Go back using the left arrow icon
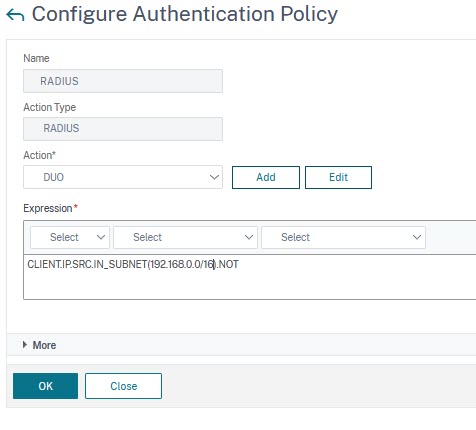Viewport: 476px width, 430px height. pos(15,15)
